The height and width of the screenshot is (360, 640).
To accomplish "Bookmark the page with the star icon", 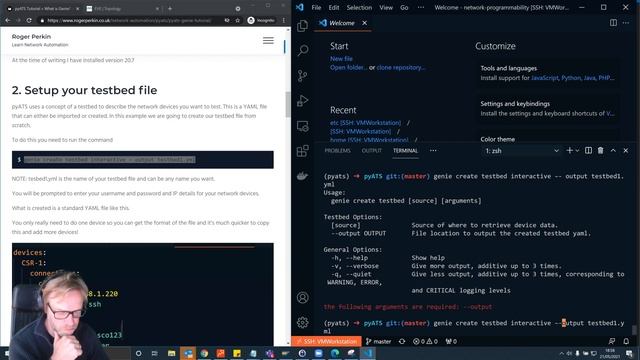I will click(x=238, y=20).
